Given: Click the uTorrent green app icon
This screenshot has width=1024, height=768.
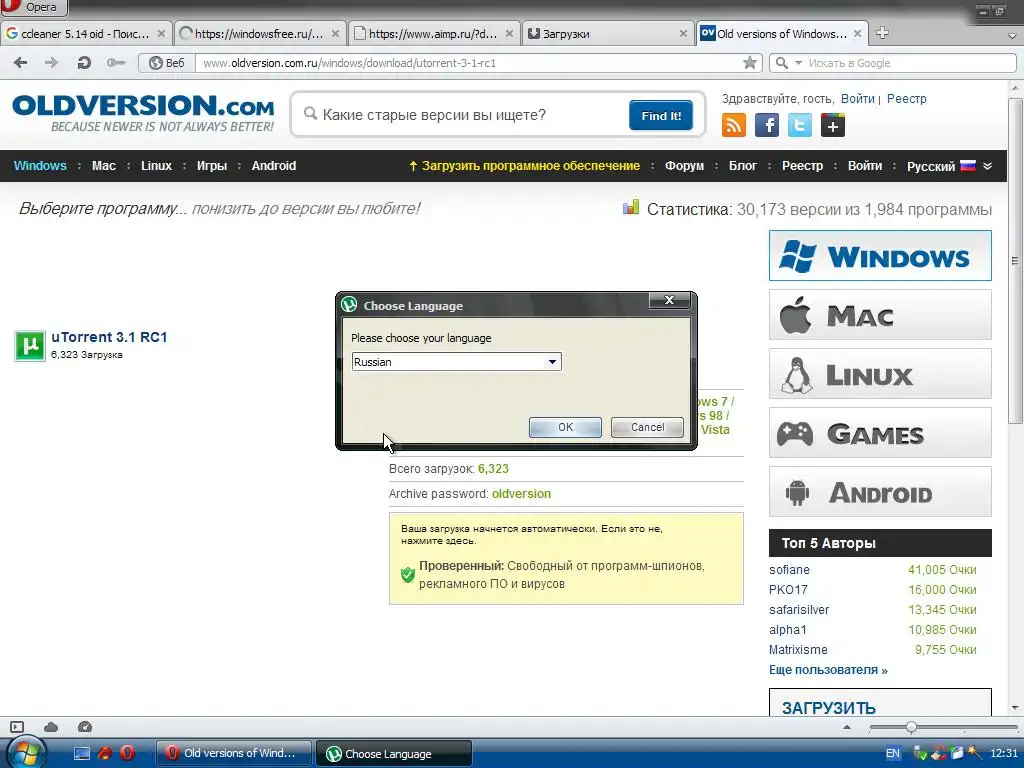Looking at the screenshot, I should coord(30,345).
